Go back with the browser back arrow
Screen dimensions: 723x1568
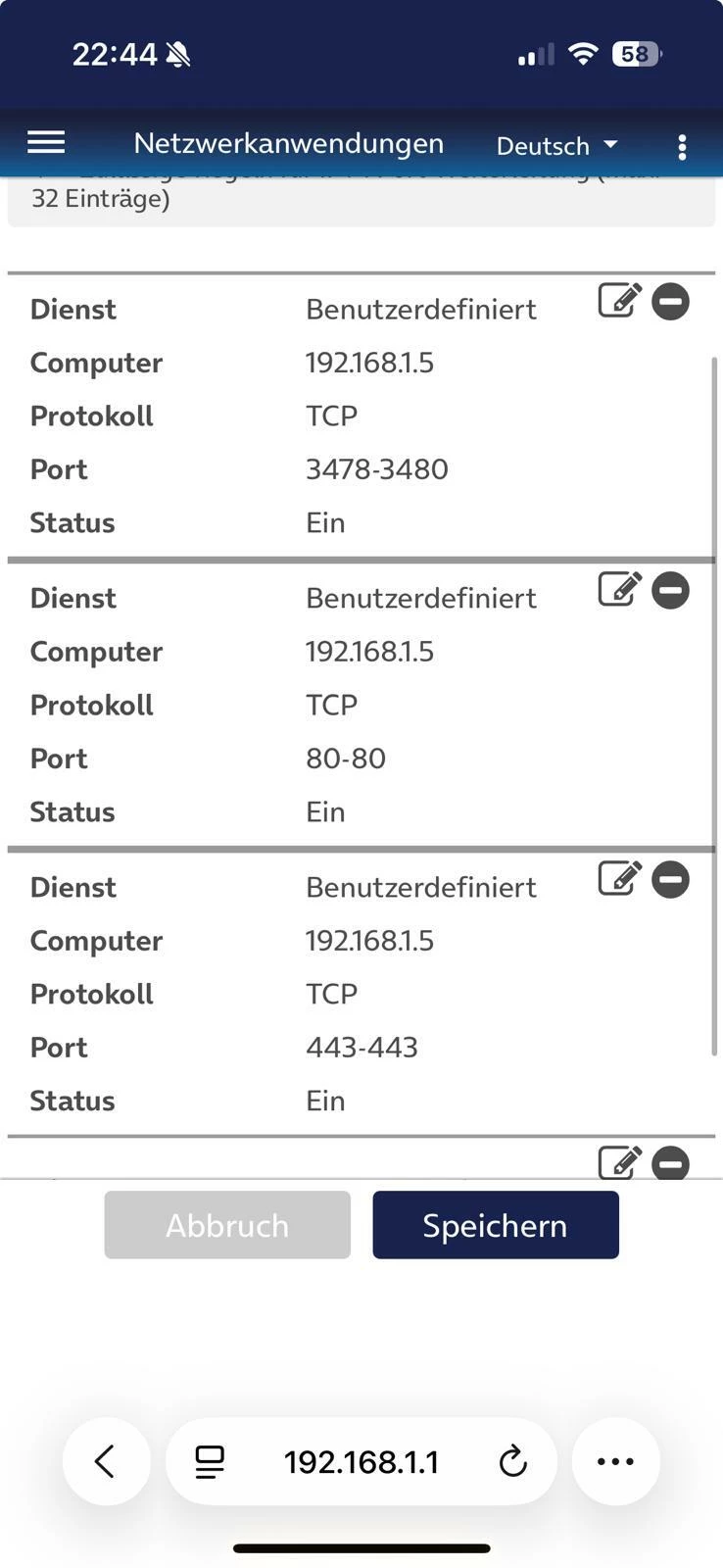[106, 1461]
